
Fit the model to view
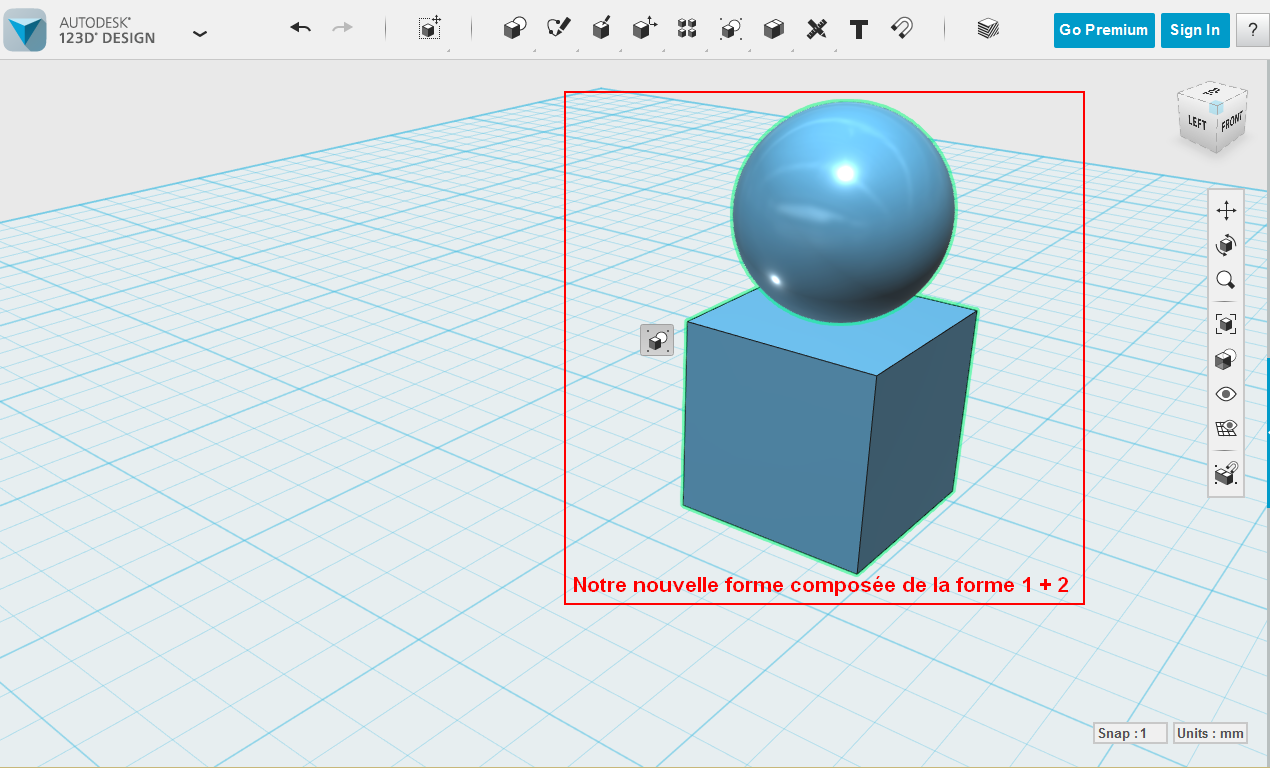point(1226,323)
